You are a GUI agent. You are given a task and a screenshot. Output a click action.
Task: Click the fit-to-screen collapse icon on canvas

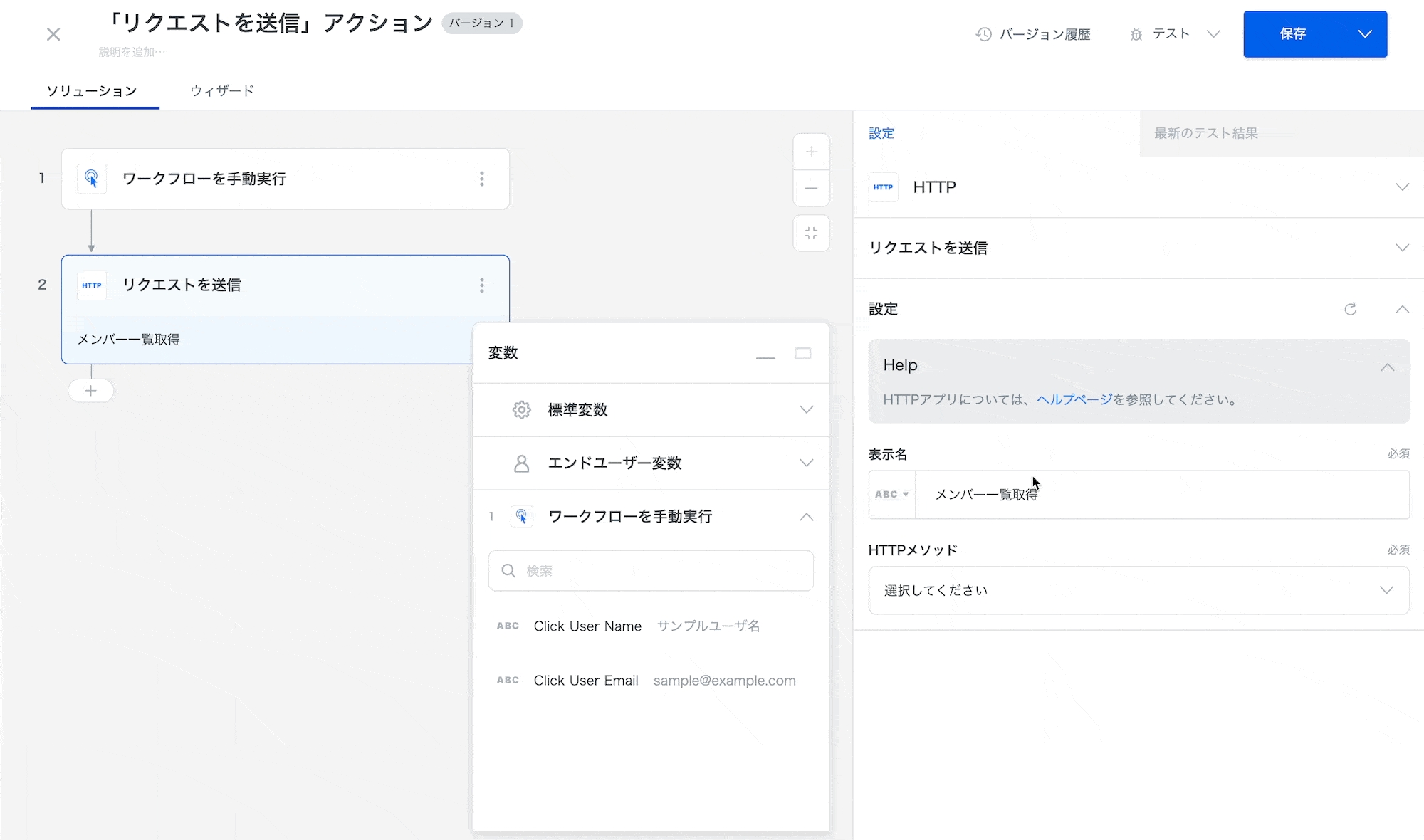click(811, 233)
